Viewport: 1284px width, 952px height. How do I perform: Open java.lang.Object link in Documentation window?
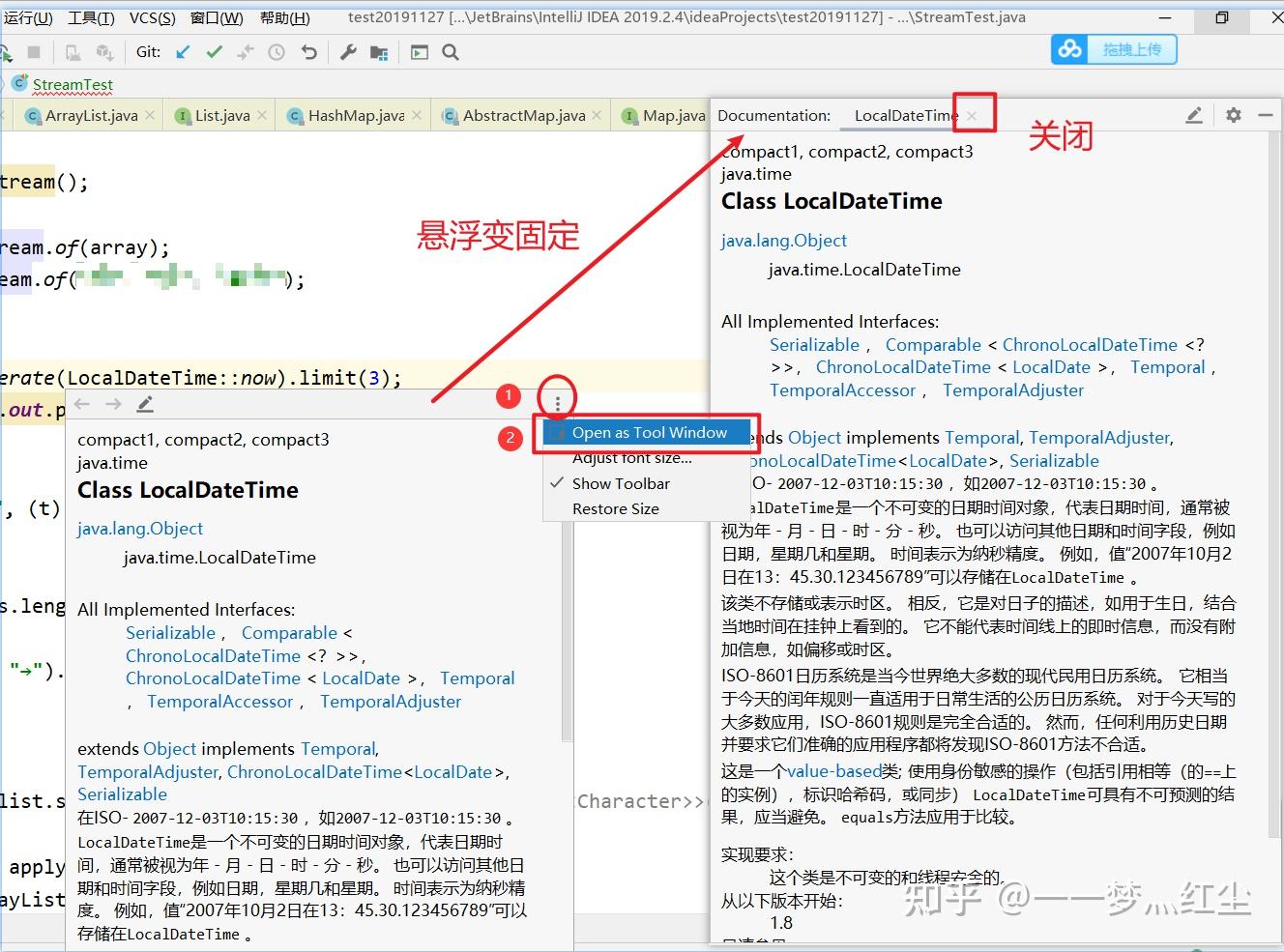(783, 241)
